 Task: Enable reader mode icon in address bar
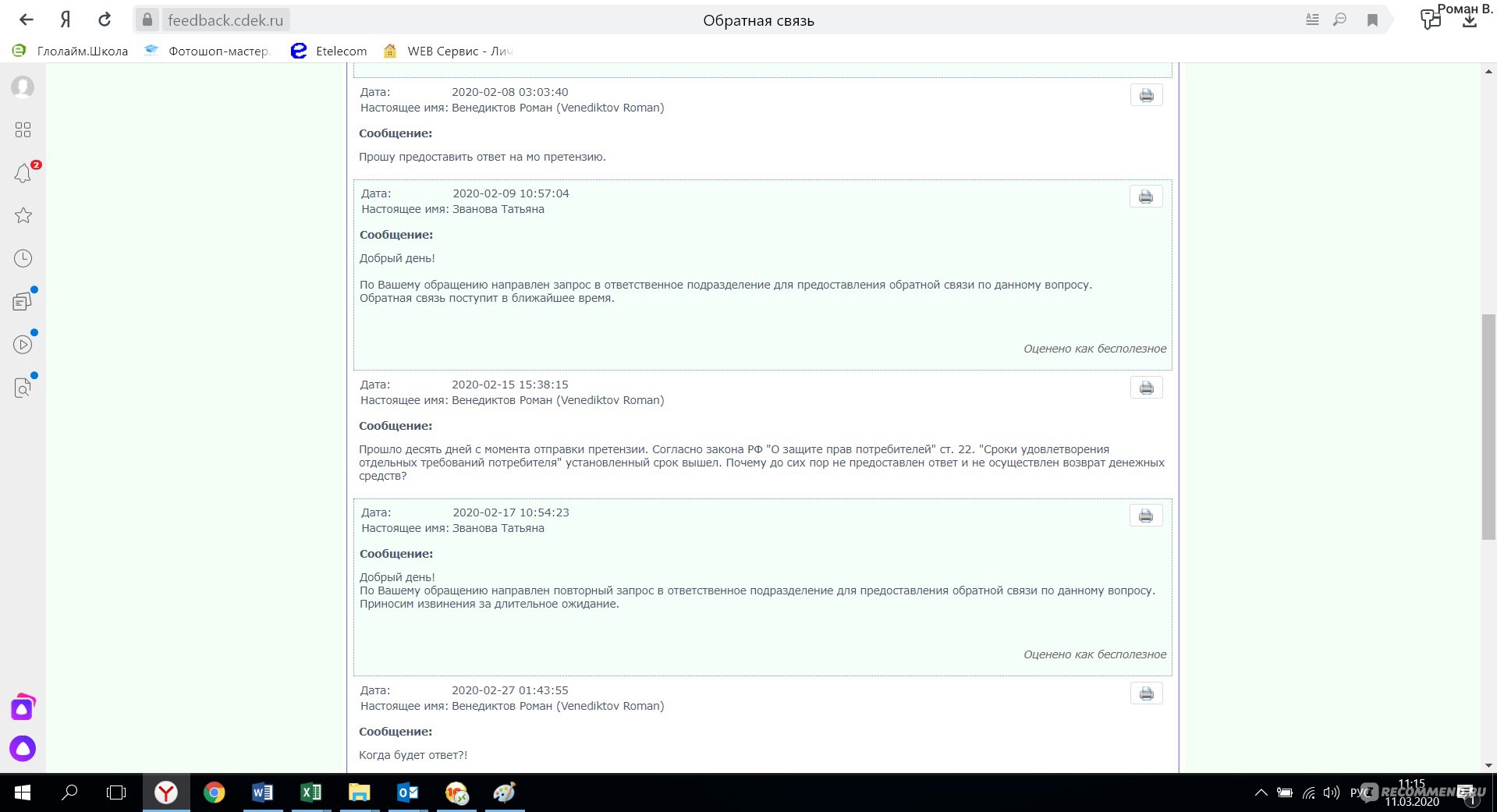pos(1312,20)
